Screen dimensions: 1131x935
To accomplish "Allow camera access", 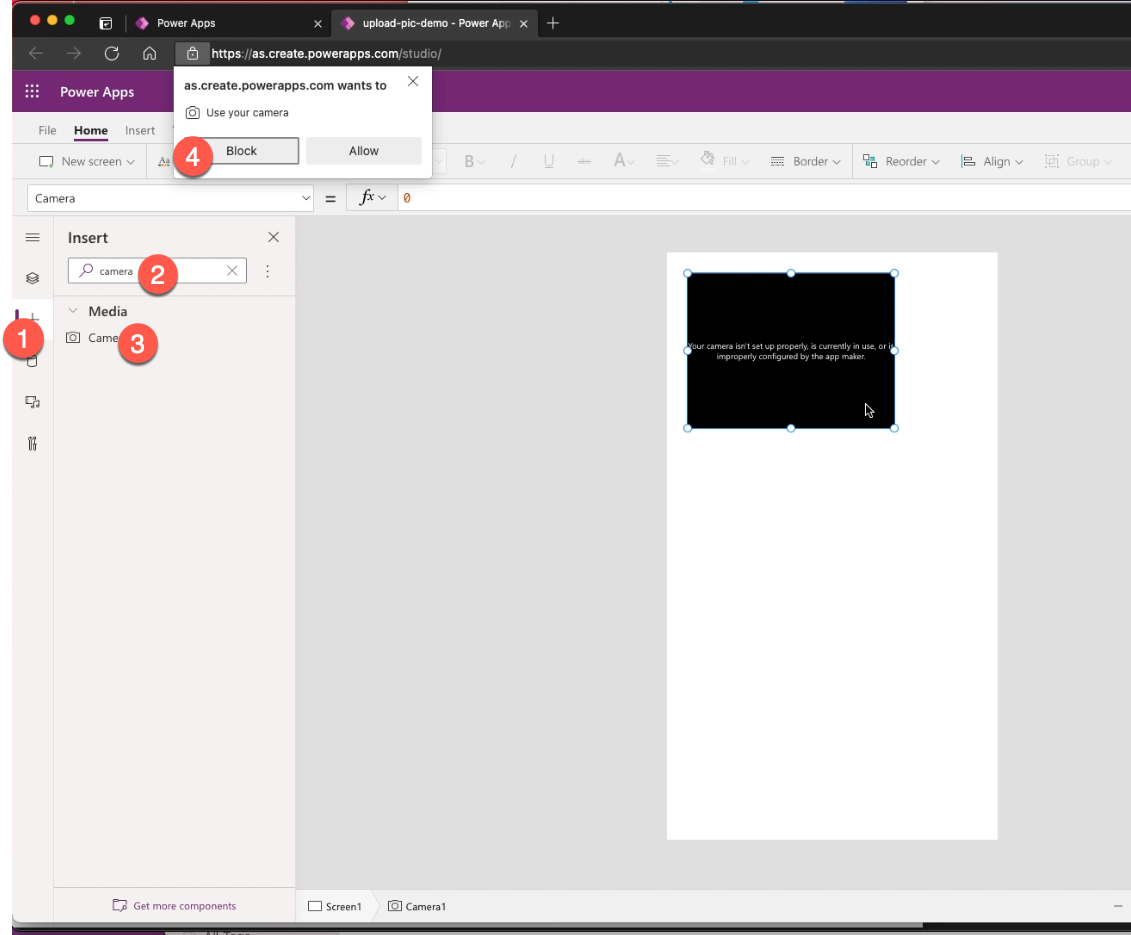I will pos(364,151).
